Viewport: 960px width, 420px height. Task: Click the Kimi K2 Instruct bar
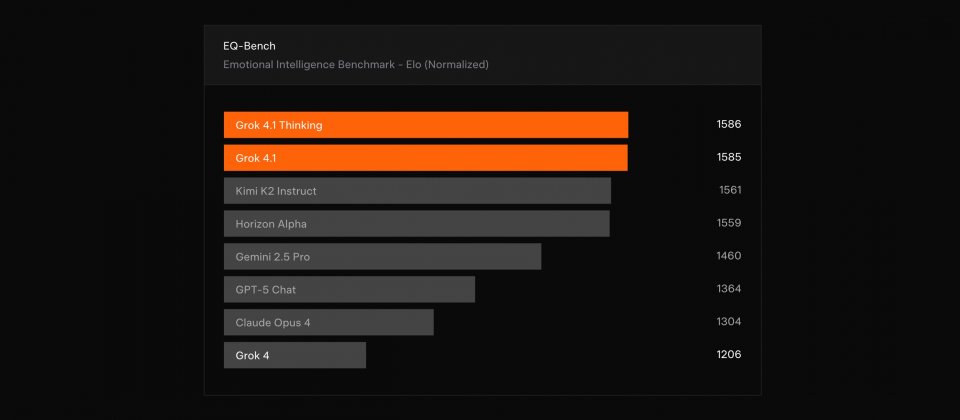(x=417, y=191)
